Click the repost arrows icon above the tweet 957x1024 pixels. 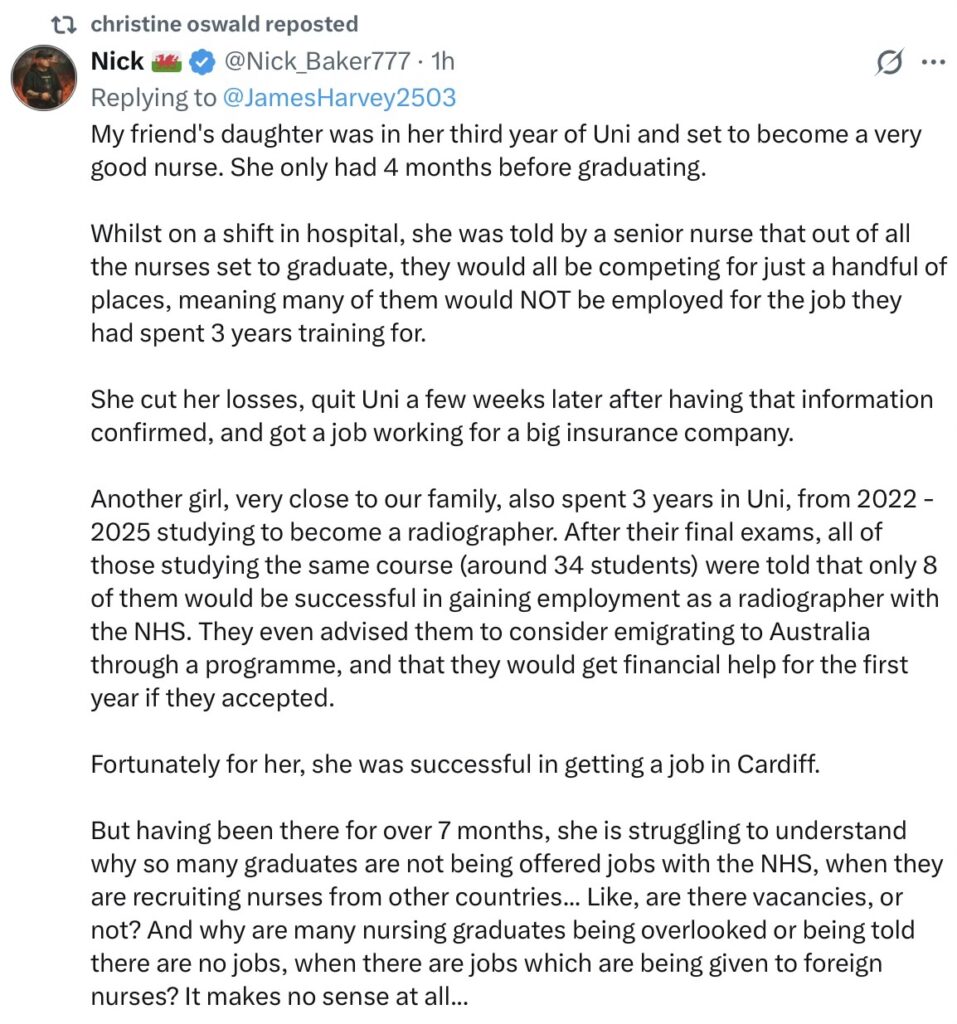pos(60,24)
